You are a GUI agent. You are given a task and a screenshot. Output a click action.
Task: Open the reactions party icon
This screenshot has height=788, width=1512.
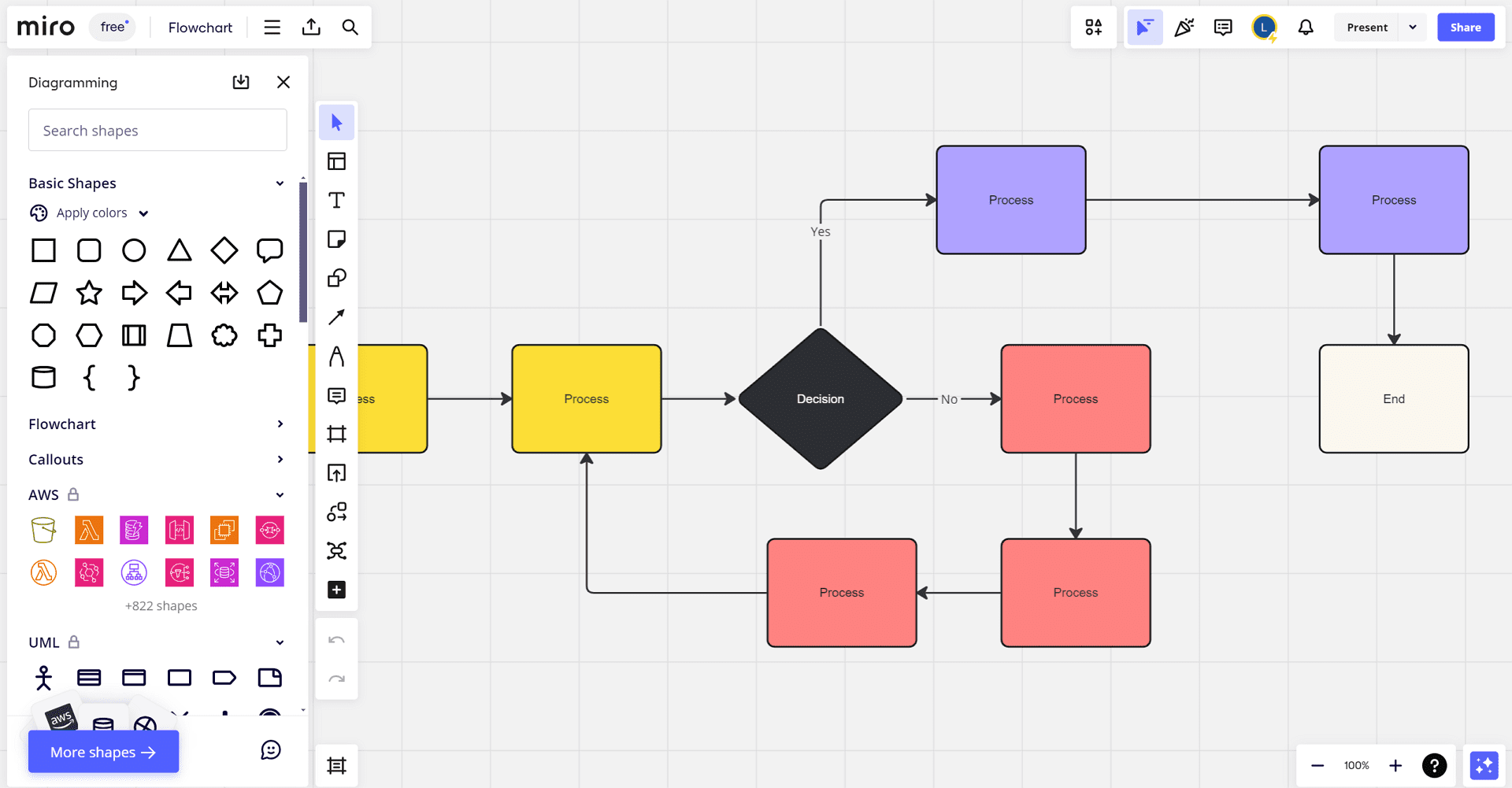coord(1184,28)
